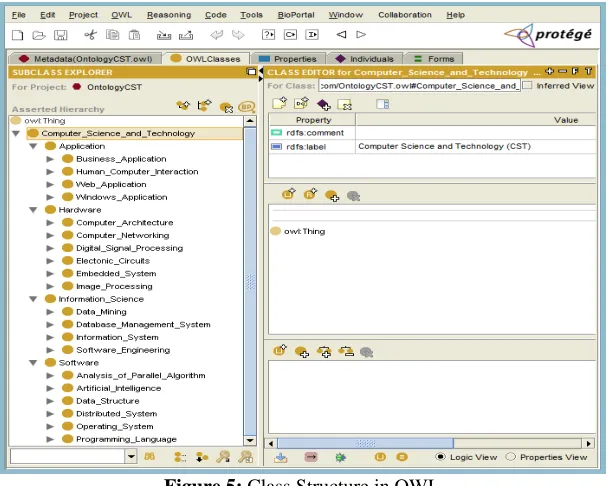Click the class search text field
The image size is (608, 486).
coord(67,456)
